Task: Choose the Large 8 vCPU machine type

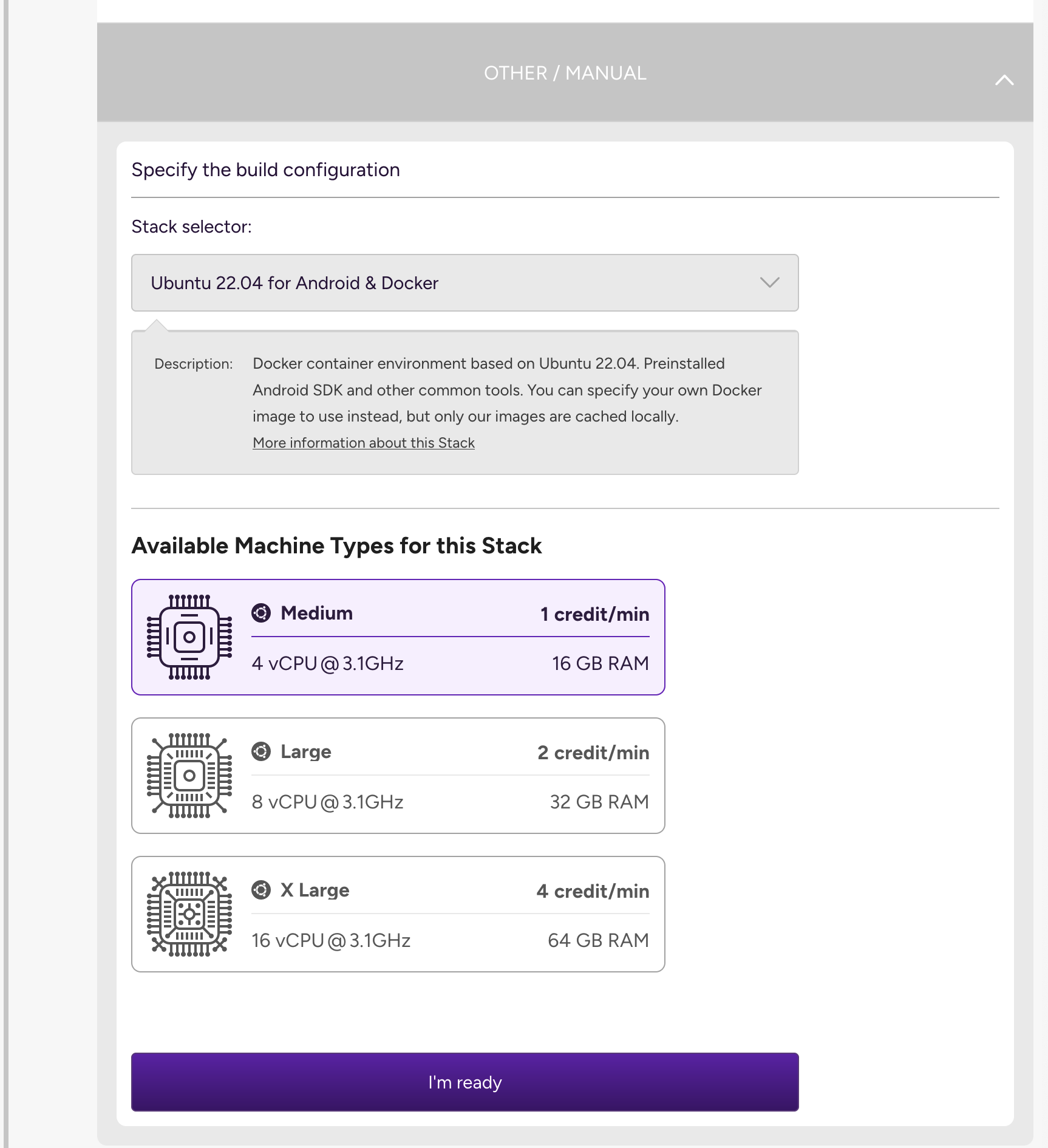Action: (398, 776)
